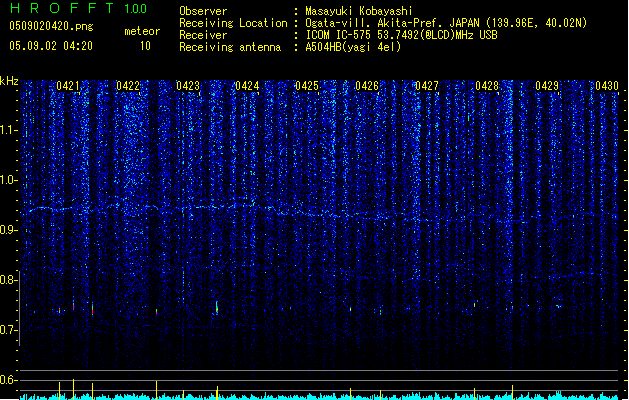629x400 pixels.
Task: Click the Receiver label
Action: [x=203, y=35]
